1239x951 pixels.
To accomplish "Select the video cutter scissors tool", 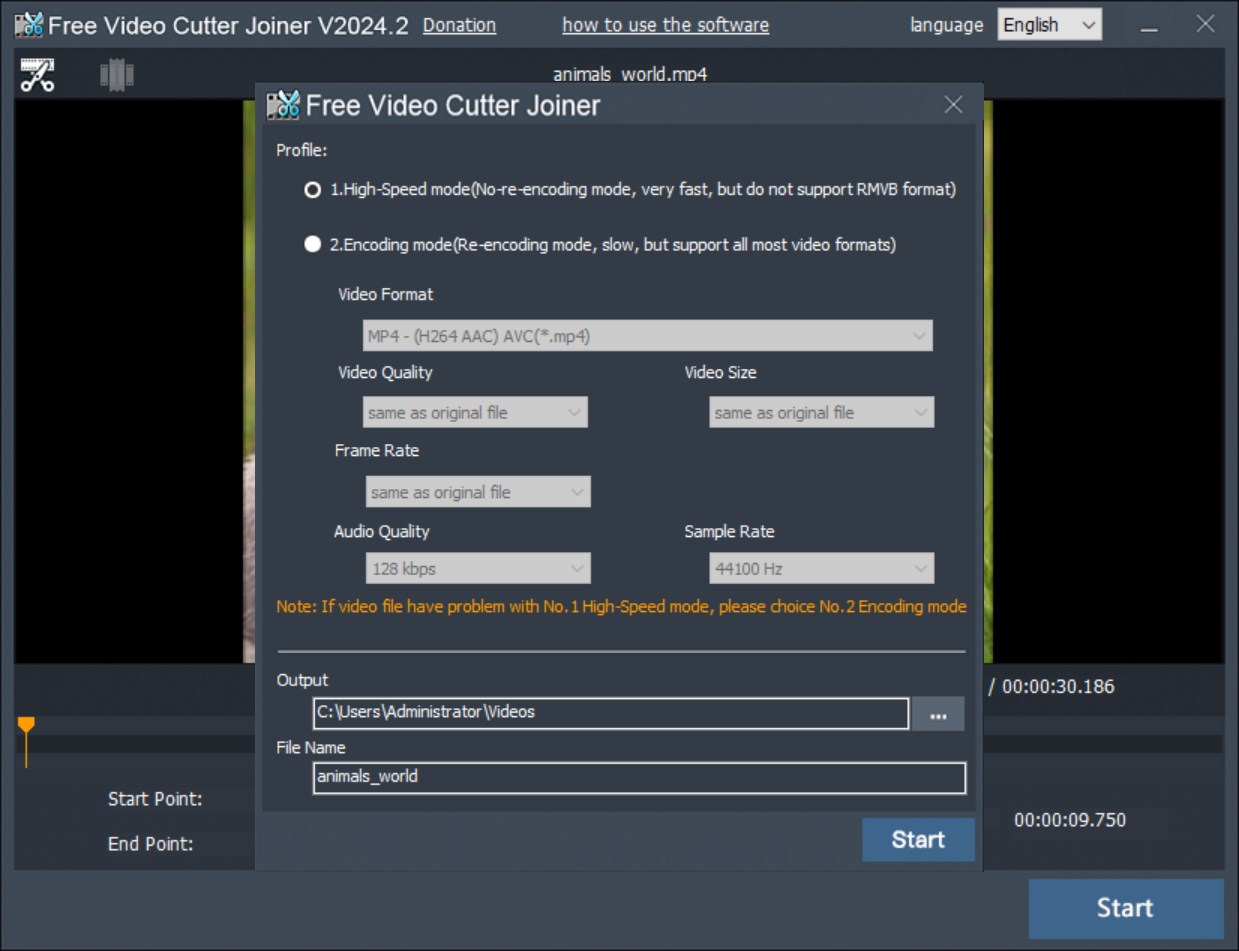I will [37, 73].
